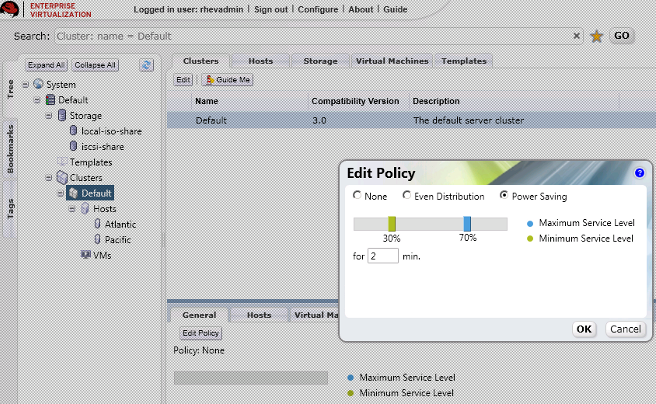Click the refresh icon in tree panel
Viewport: 656px width, 404px height.
pos(146,65)
